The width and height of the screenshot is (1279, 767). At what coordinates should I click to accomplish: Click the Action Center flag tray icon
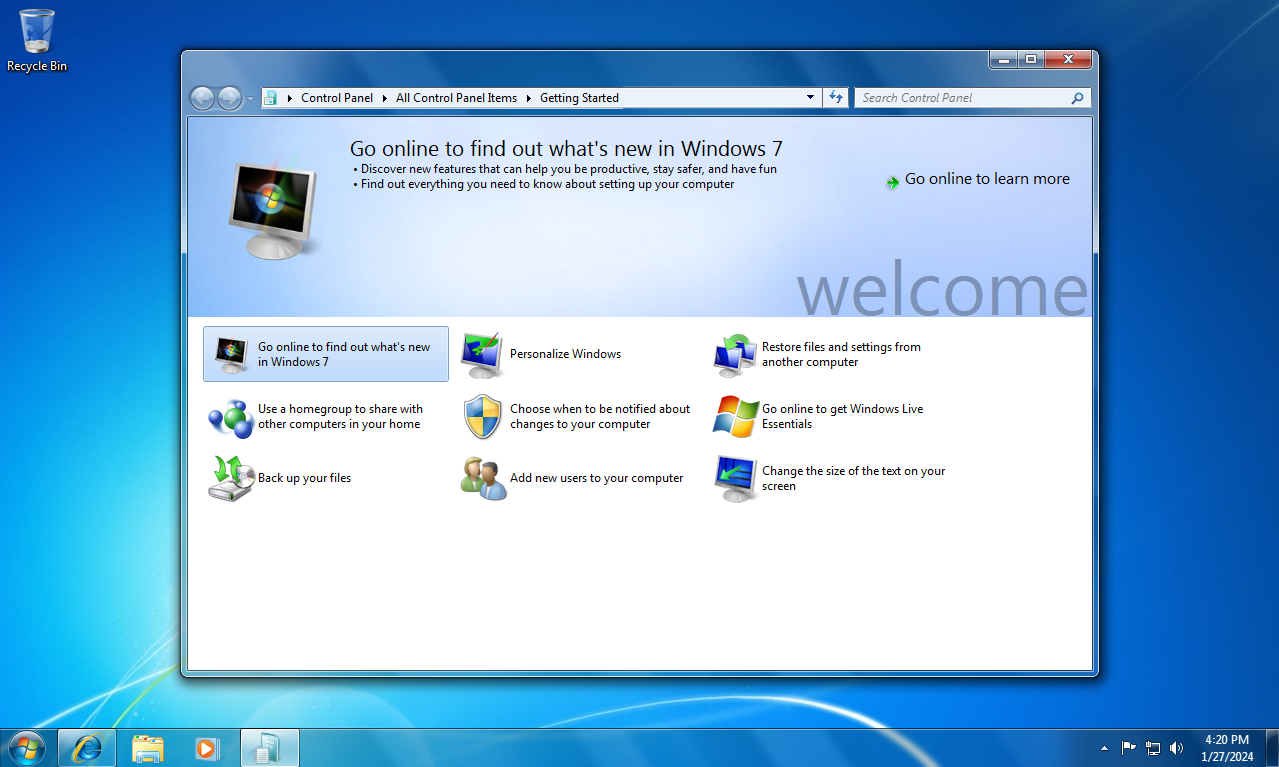pyautogui.click(x=1129, y=747)
